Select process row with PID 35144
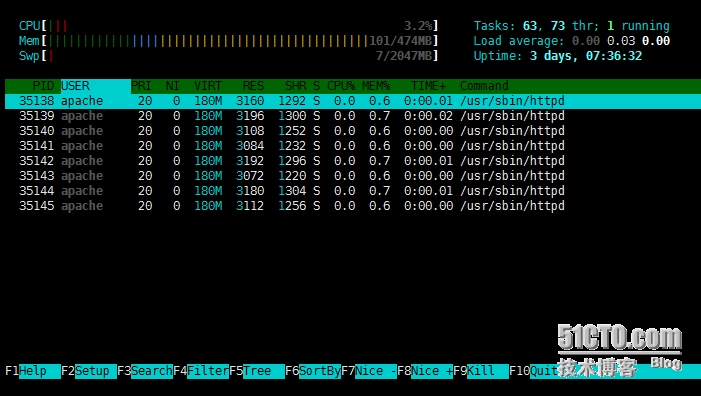Image resolution: width=701 pixels, height=396 pixels. (x=353, y=191)
